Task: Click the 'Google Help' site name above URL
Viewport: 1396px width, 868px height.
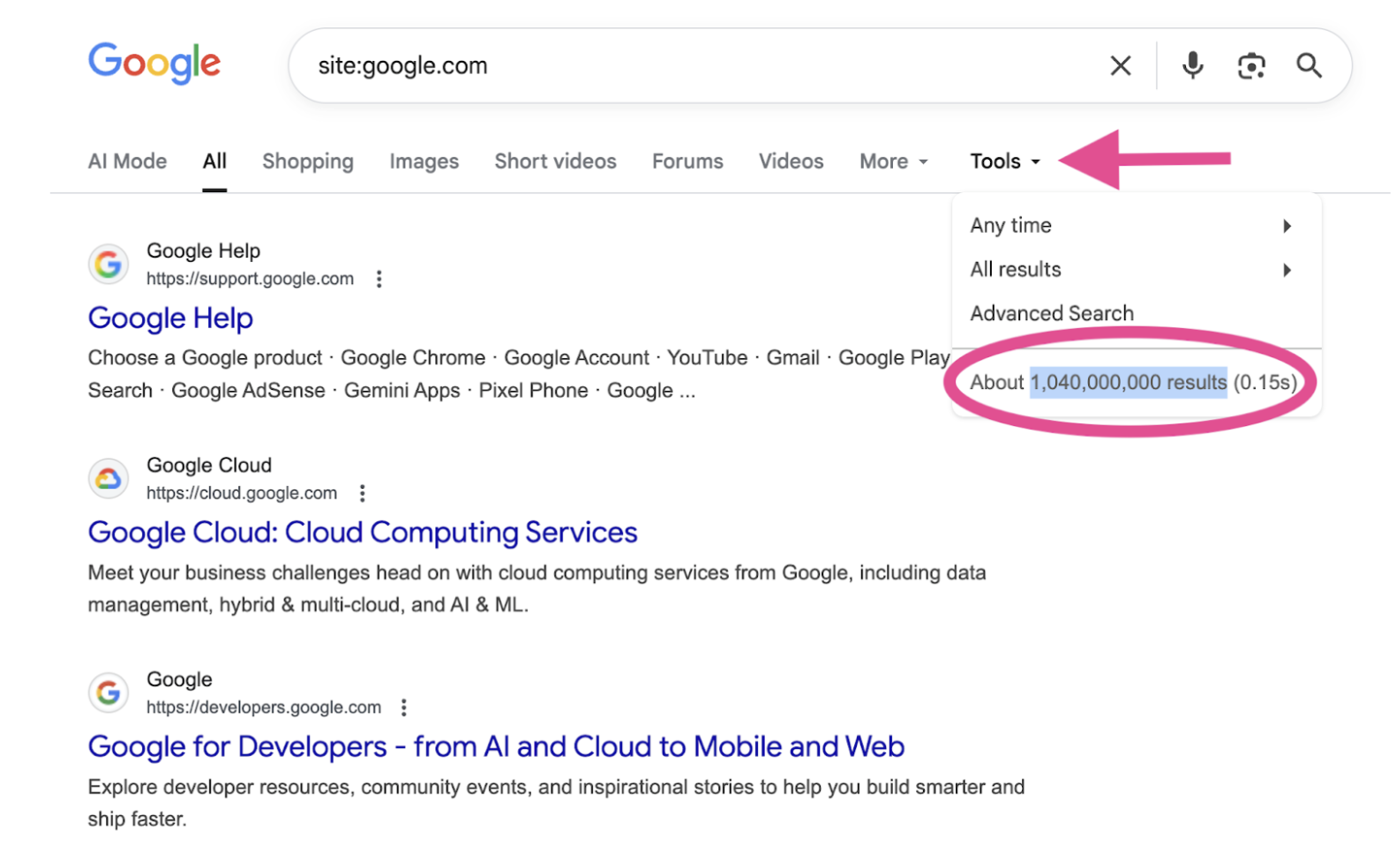Action: point(203,251)
